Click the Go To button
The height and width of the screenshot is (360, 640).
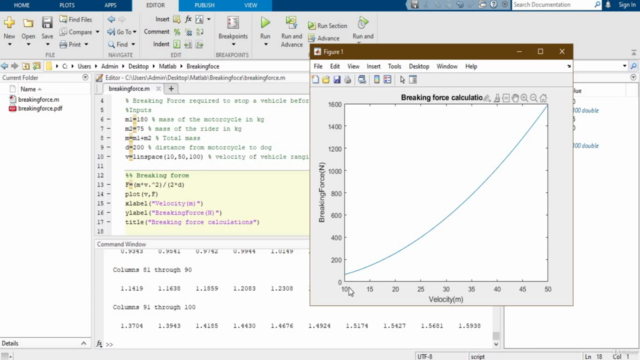point(121,32)
